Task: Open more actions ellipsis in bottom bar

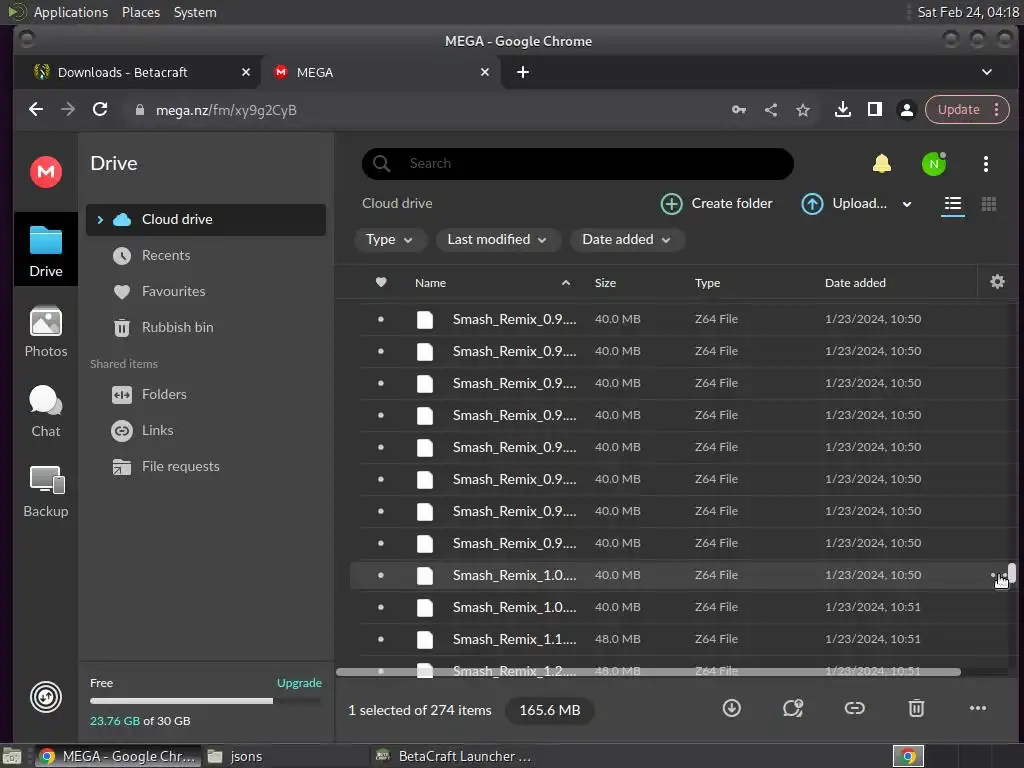Action: (978, 708)
